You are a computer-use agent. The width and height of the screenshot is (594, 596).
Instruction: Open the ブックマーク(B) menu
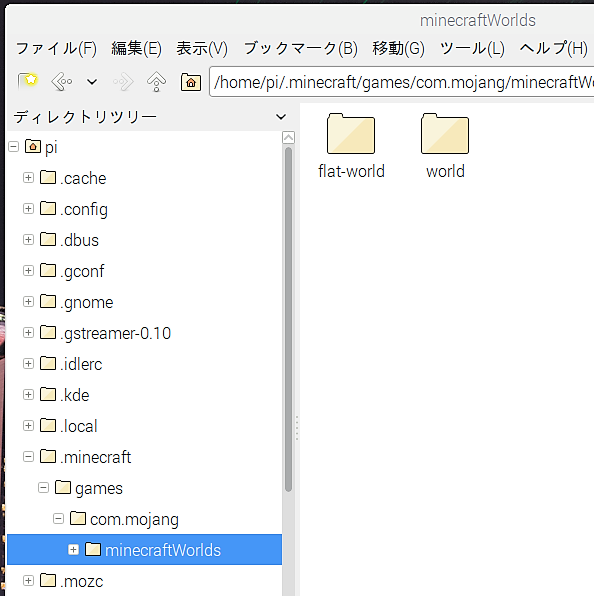tap(301, 49)
